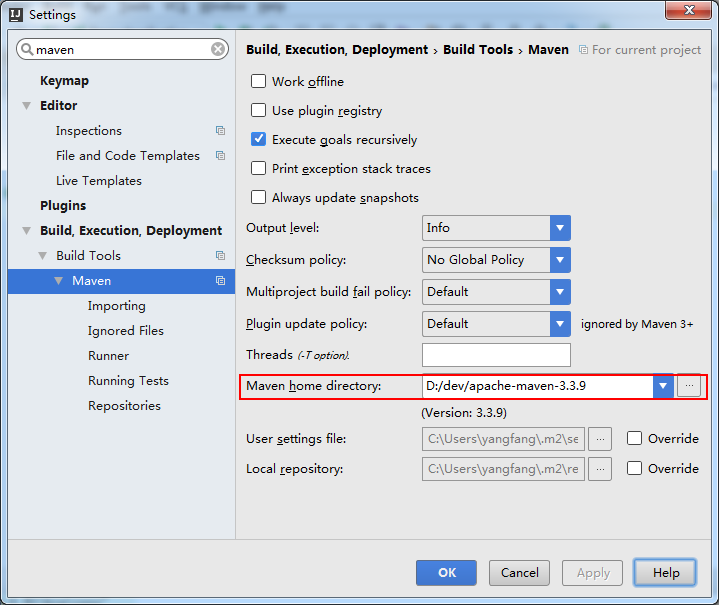Click the Maven home directory path field

point(537,386)
